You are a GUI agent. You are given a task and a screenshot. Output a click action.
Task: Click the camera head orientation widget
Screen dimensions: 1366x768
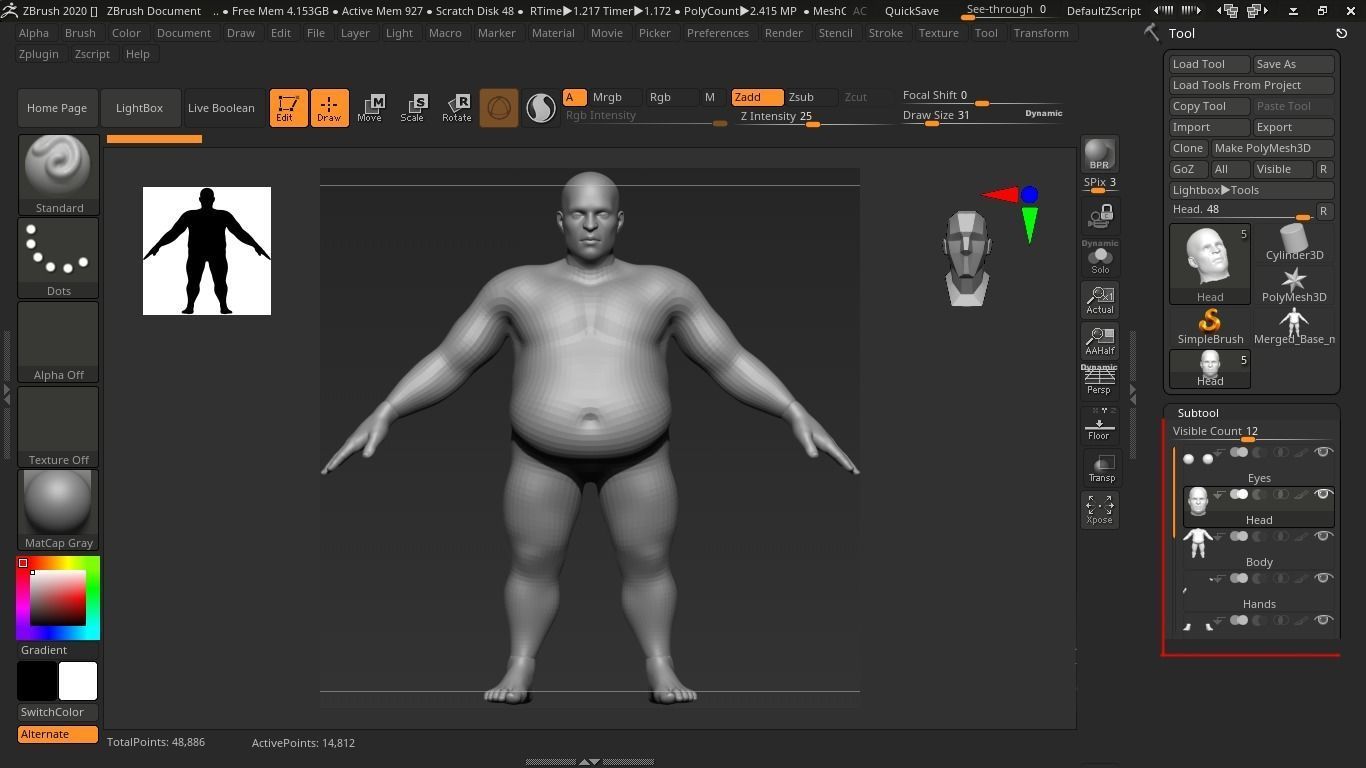[967, 258]
